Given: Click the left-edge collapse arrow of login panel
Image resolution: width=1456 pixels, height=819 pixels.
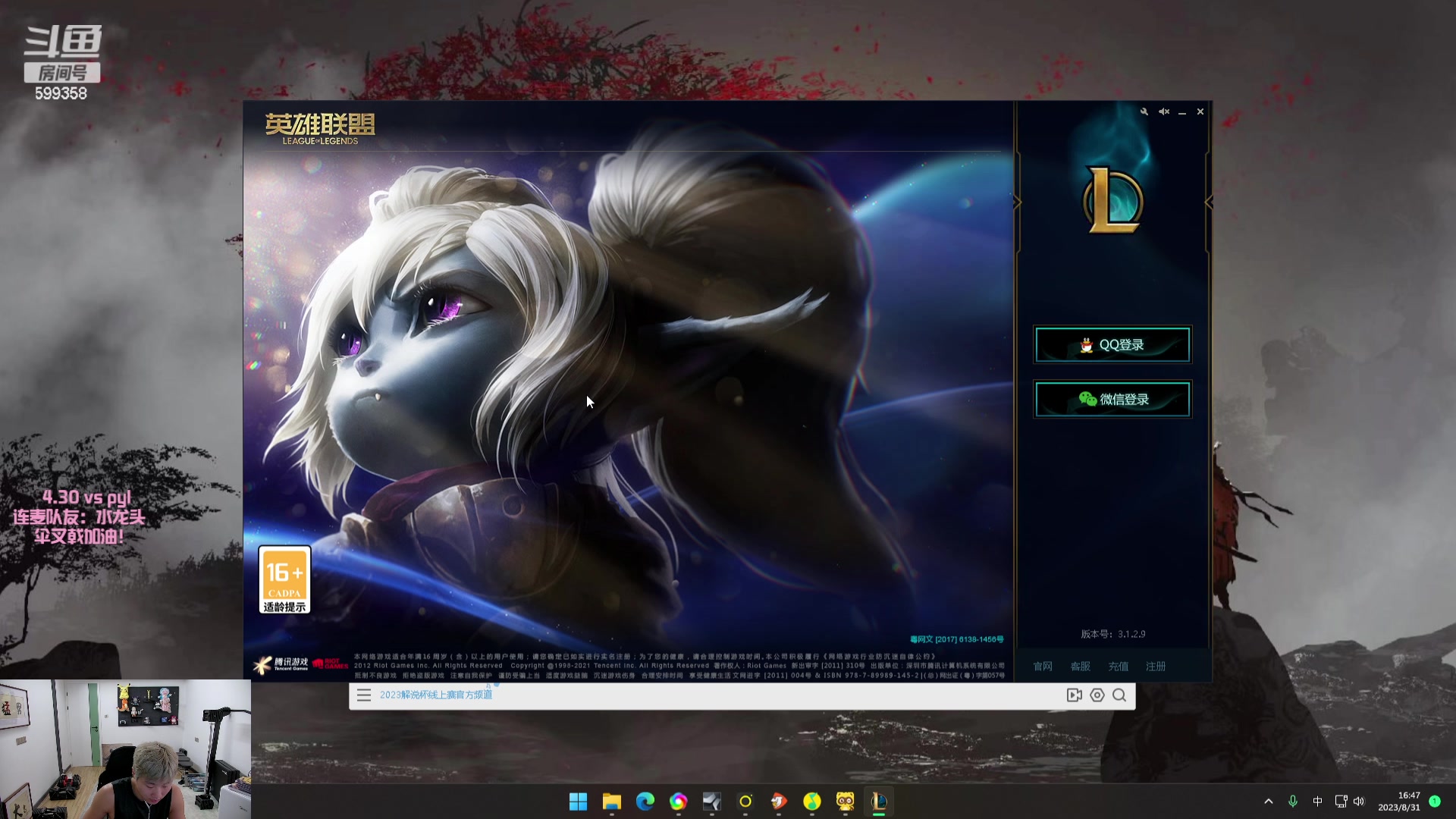Looking at the screenshot, I should (x=1018, y=202).
